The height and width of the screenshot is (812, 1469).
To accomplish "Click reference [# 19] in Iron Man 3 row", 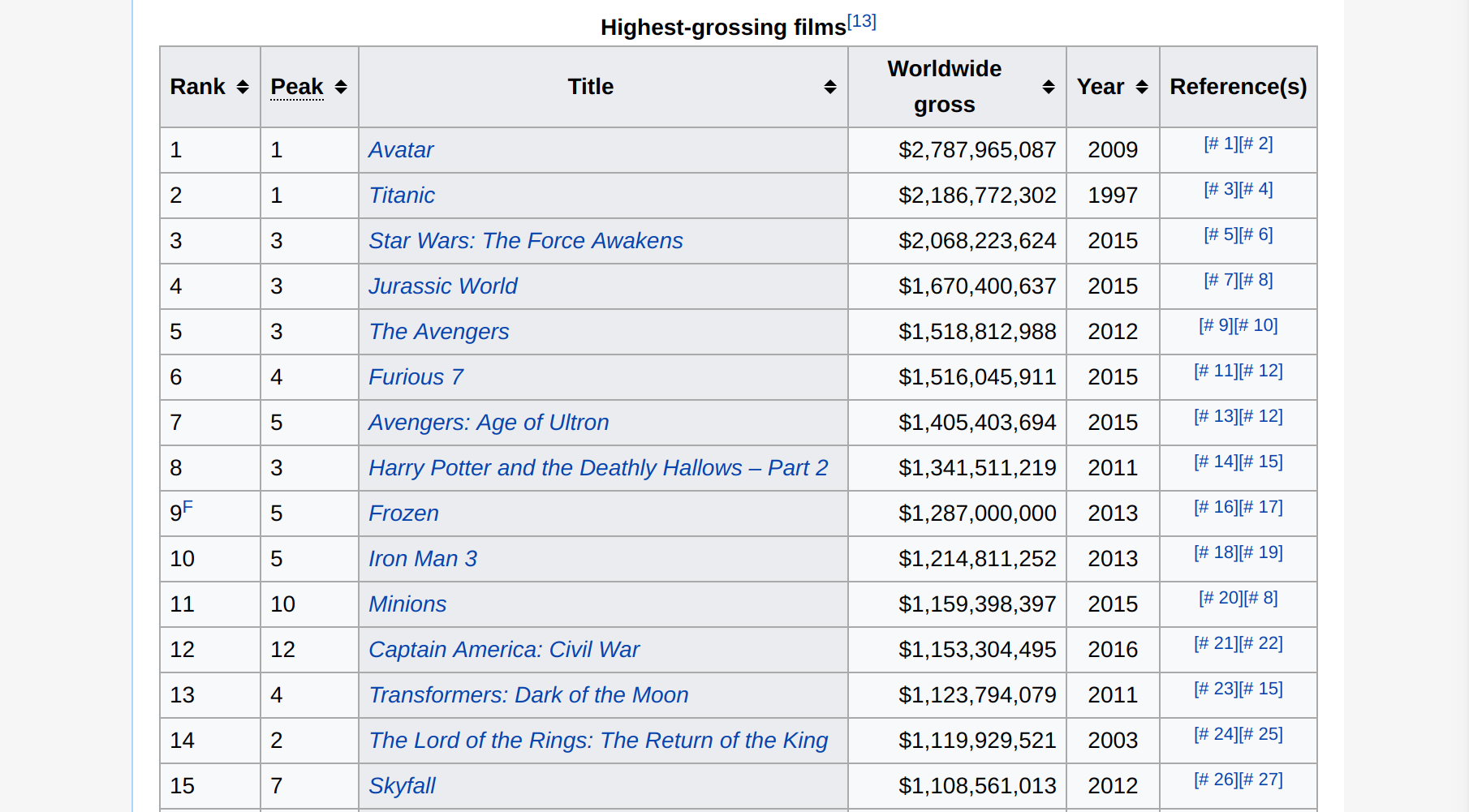I will (1261, 552).
